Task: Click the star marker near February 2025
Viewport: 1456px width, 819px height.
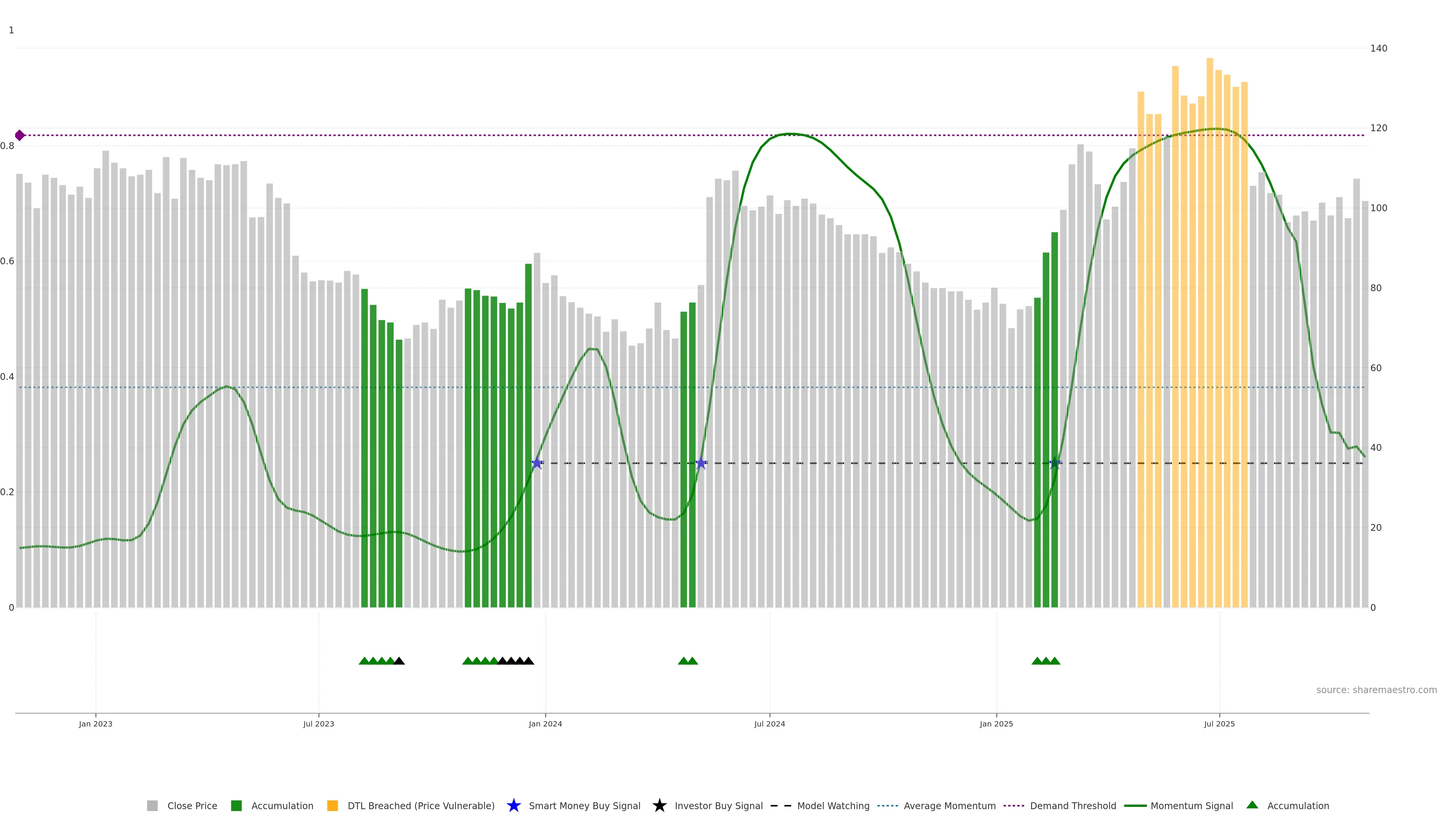Action: 1055,463
